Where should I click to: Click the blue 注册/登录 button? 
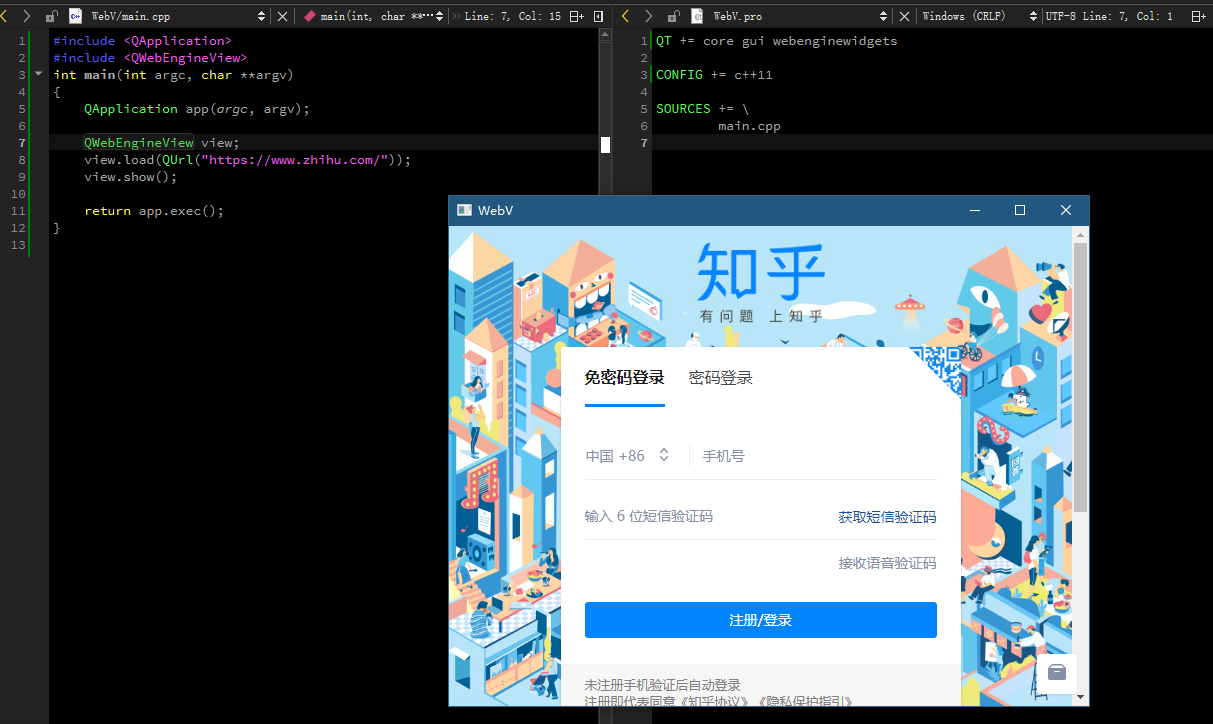tap(760, 620)
